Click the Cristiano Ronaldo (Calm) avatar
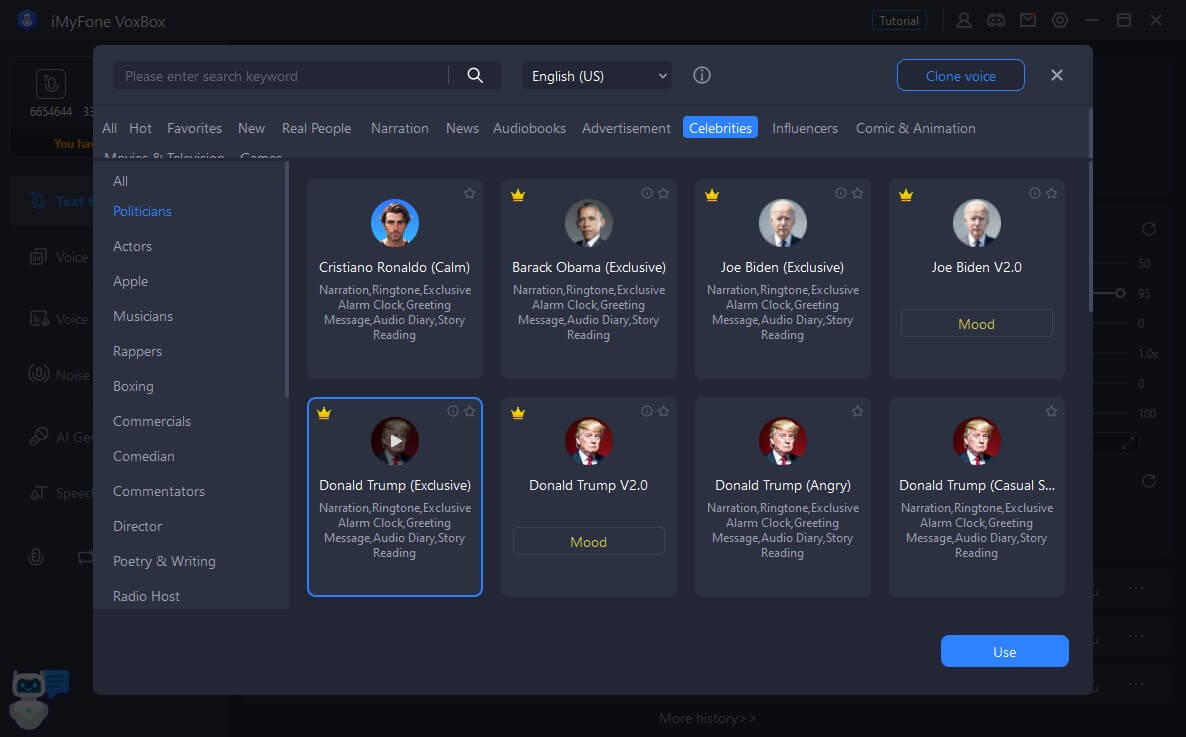 pyautogui.click(x=395, y=222)
